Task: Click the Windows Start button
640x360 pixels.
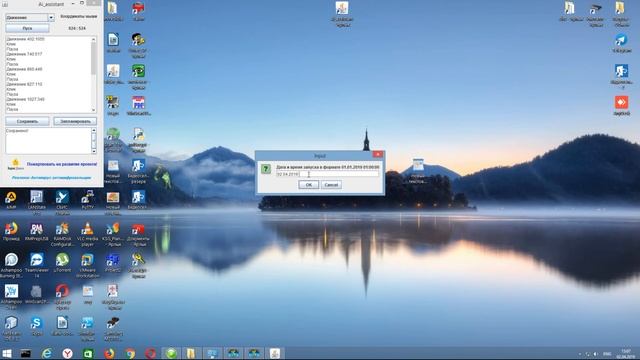Action: tap(7, 353)
